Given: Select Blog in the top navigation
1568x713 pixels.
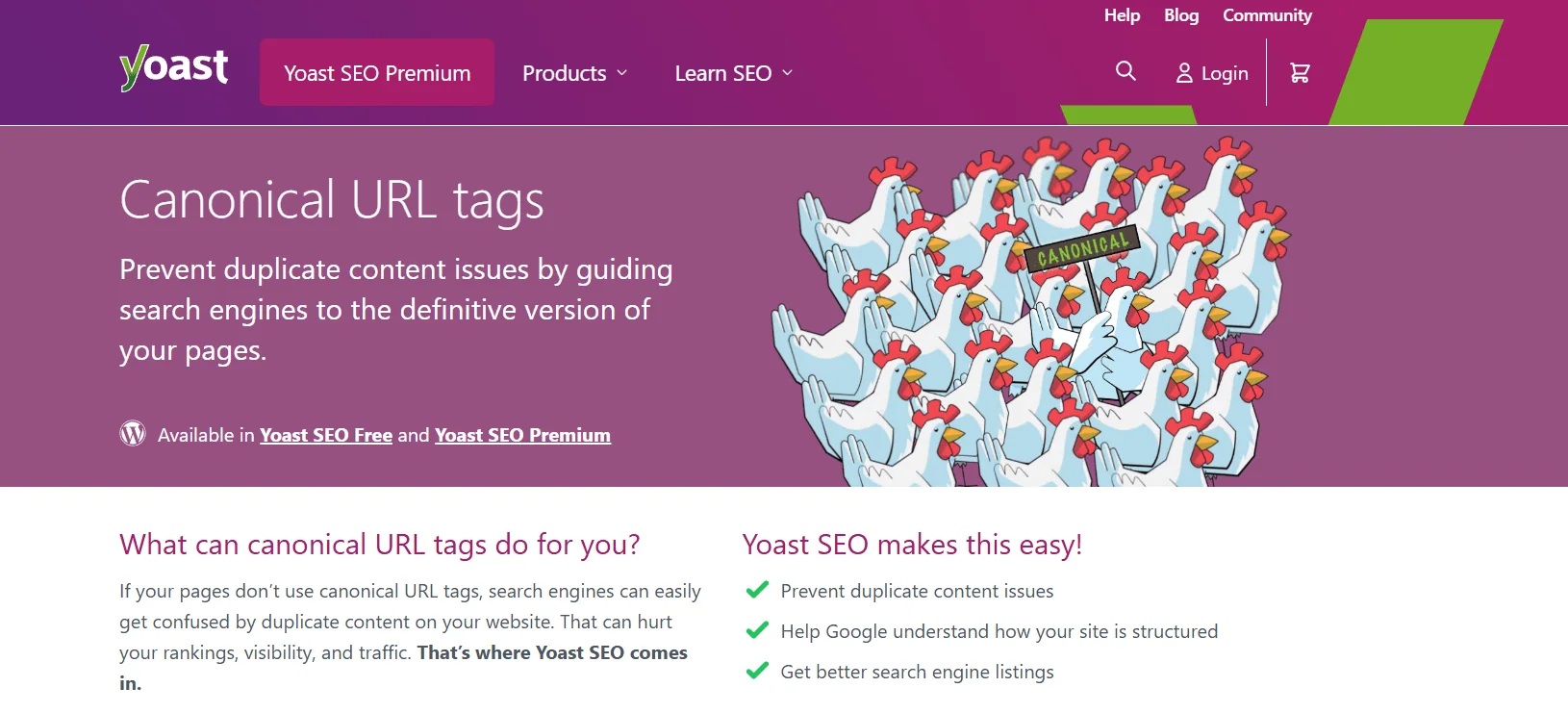Looking at the screenshot, I should (x=1180, y=15).
